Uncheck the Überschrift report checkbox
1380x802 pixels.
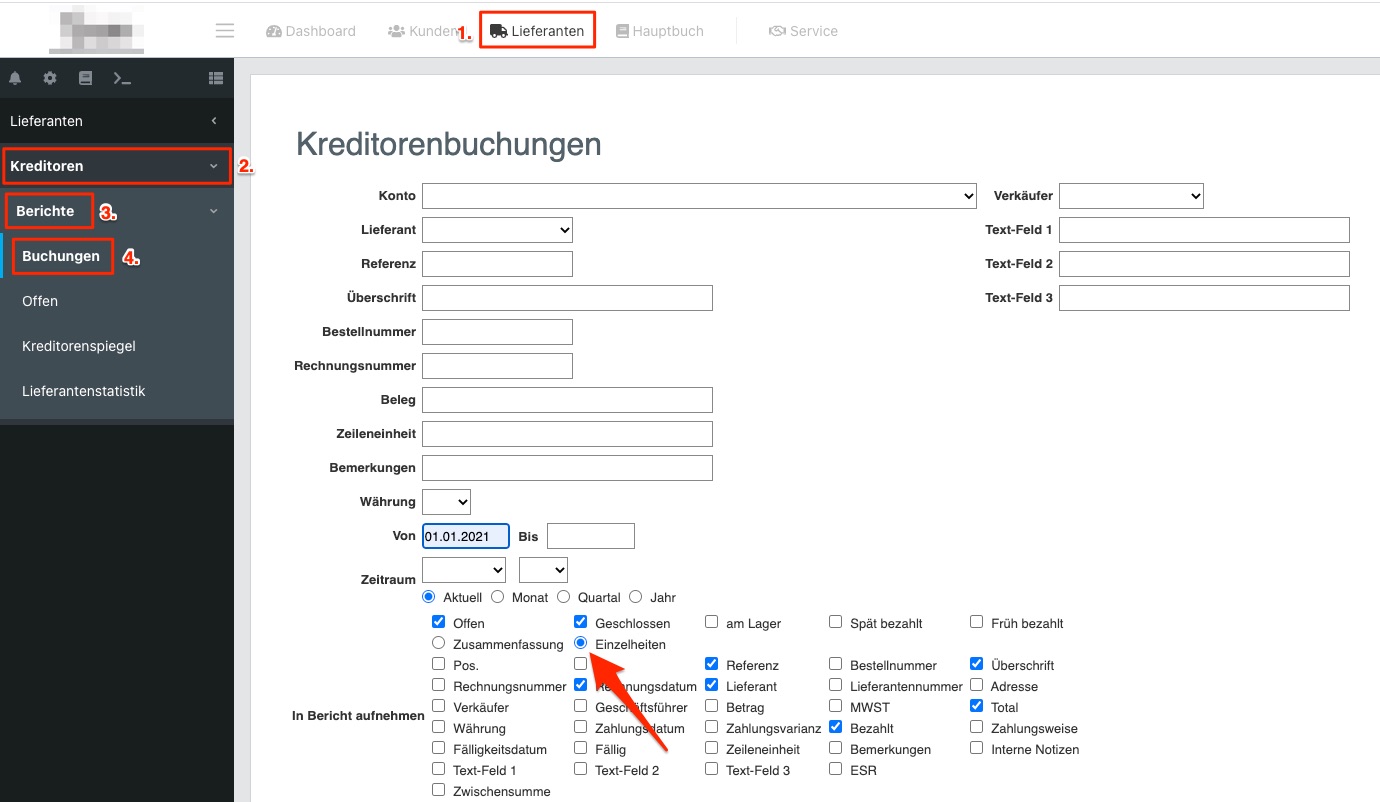976,664
